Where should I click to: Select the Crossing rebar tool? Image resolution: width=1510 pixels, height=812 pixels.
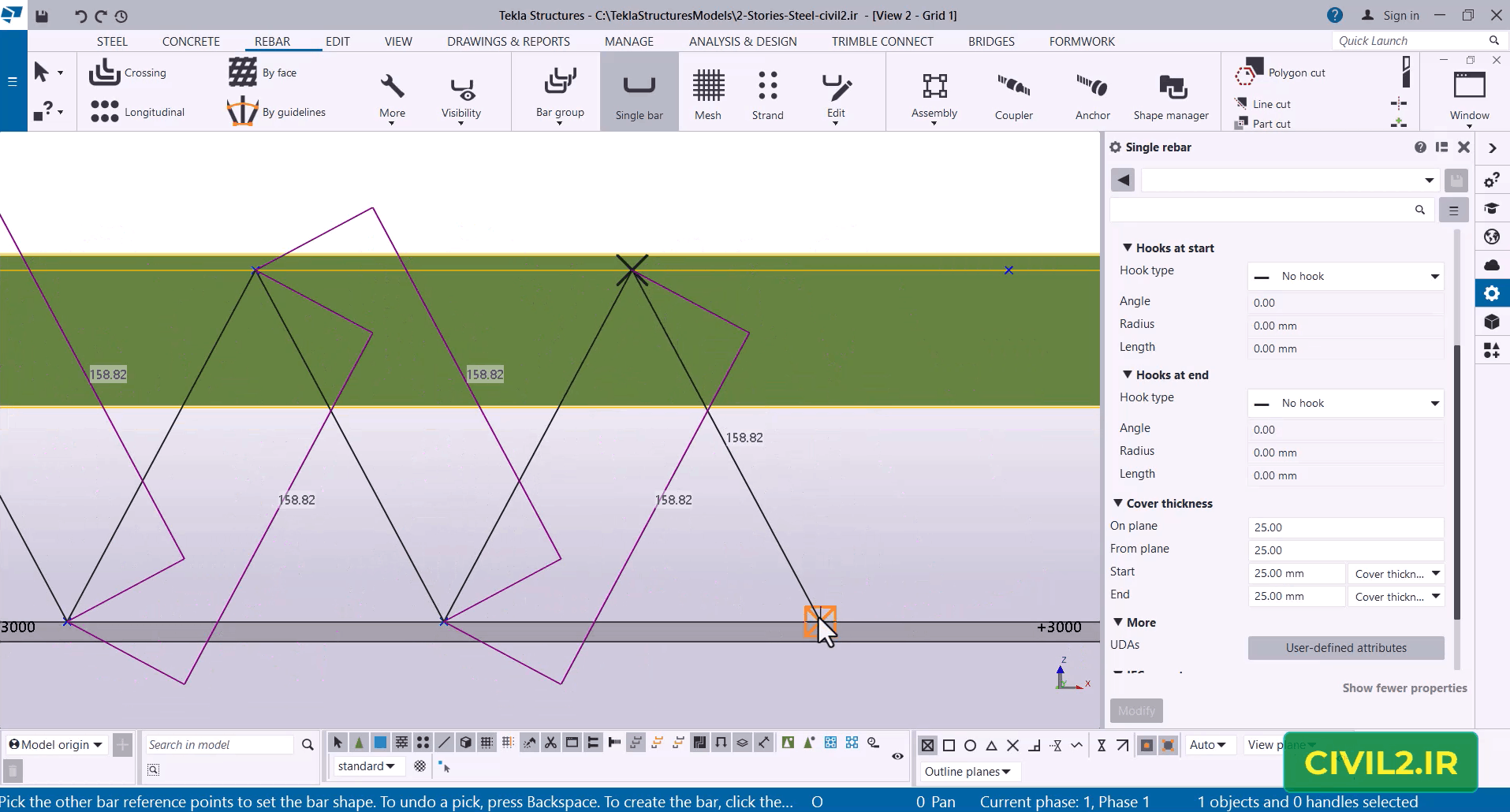(128, 73)
